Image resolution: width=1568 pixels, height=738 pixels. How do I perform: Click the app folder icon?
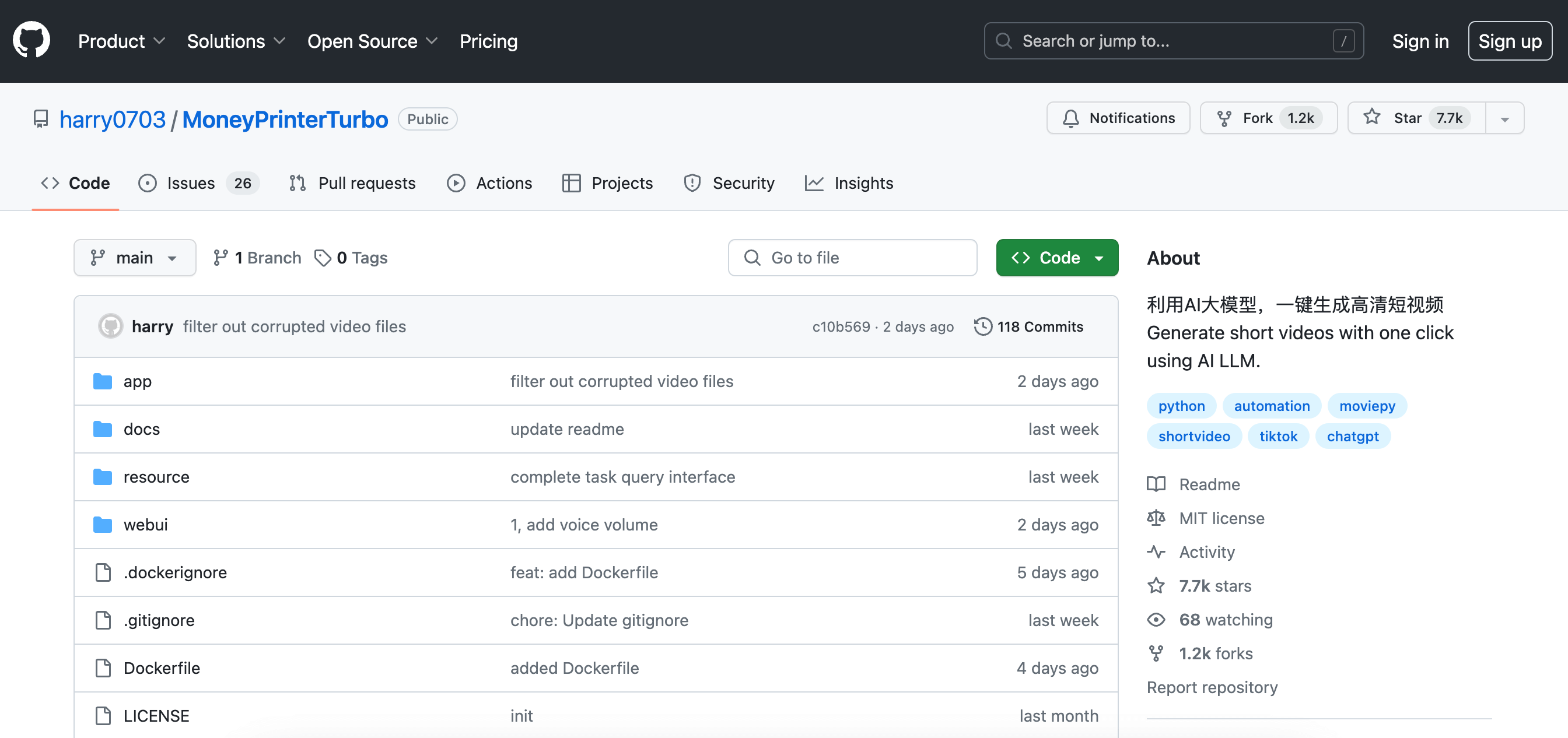[x=102, y=381]
